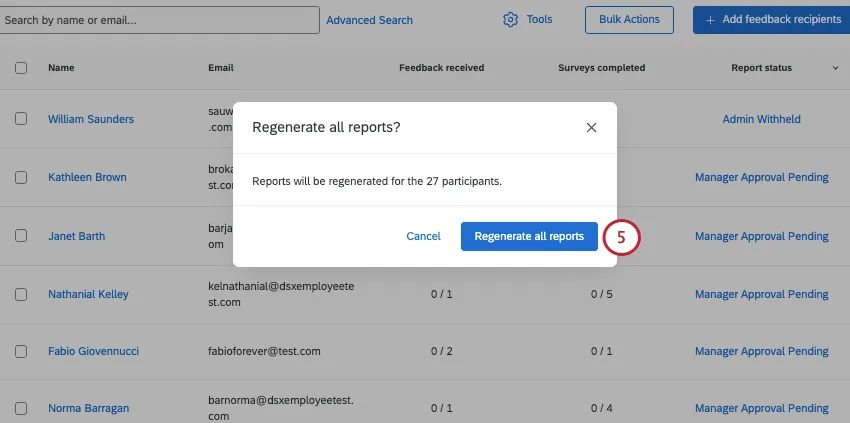The height and width of the screenshot is (423, 850).
Task: Click Nathanial Kelley's 0 / 5 surveys value
Action: coord(602,294)
